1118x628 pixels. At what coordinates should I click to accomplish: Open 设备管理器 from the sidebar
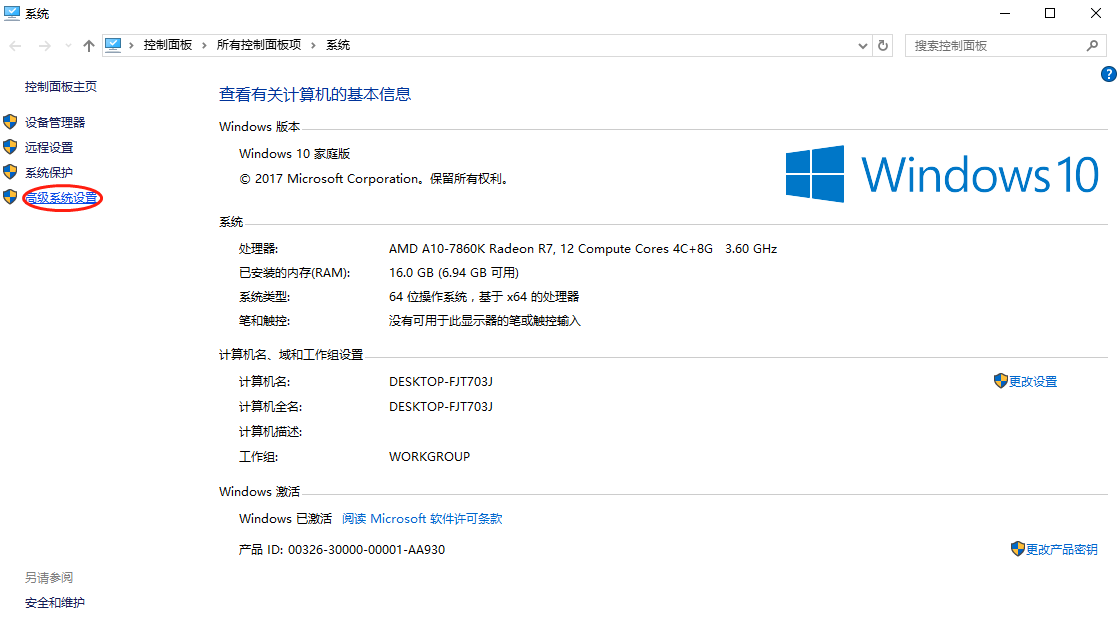coord(55,123)
